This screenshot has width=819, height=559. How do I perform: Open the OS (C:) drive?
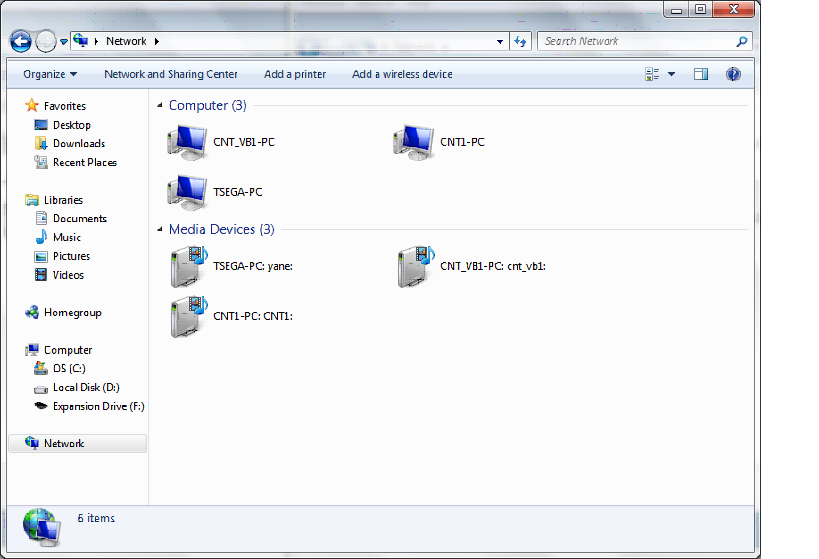(x=69, y=368)
